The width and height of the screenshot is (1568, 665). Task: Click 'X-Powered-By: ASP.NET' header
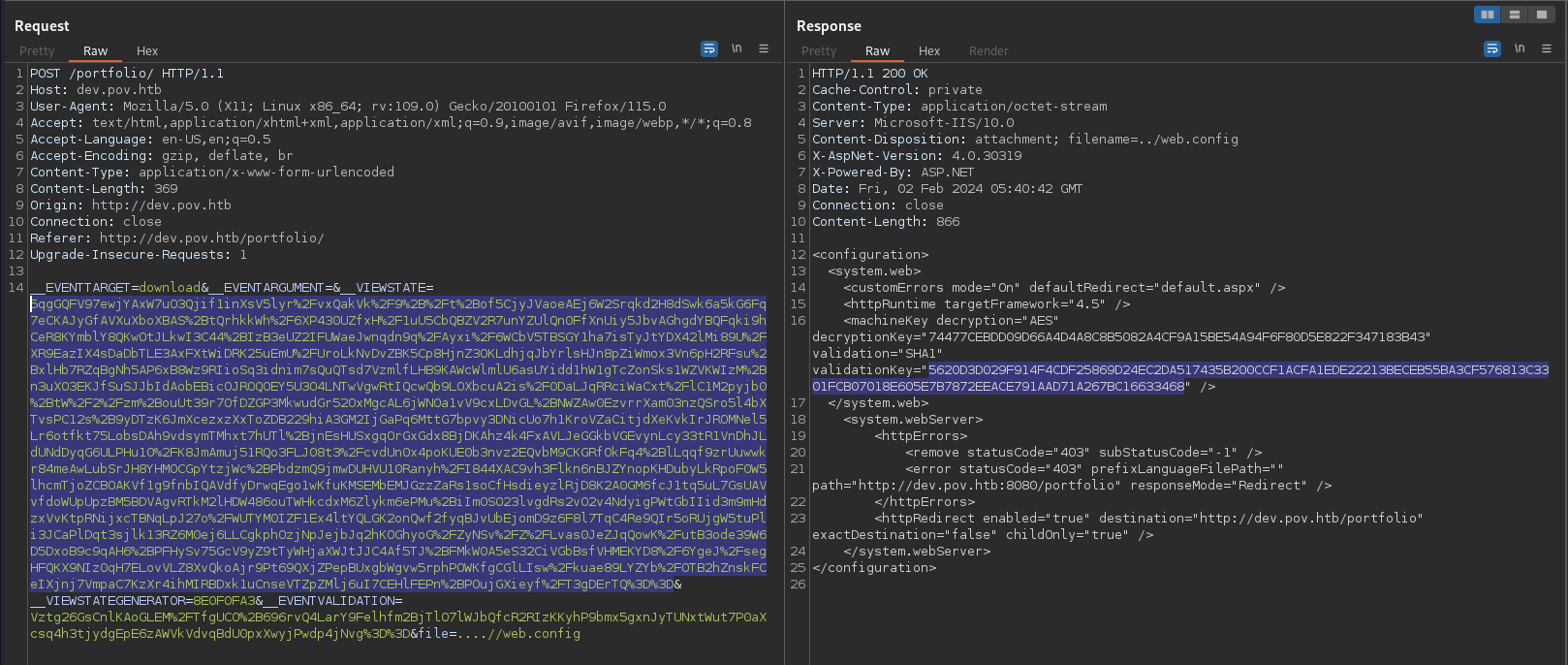[x=894, y=172]
